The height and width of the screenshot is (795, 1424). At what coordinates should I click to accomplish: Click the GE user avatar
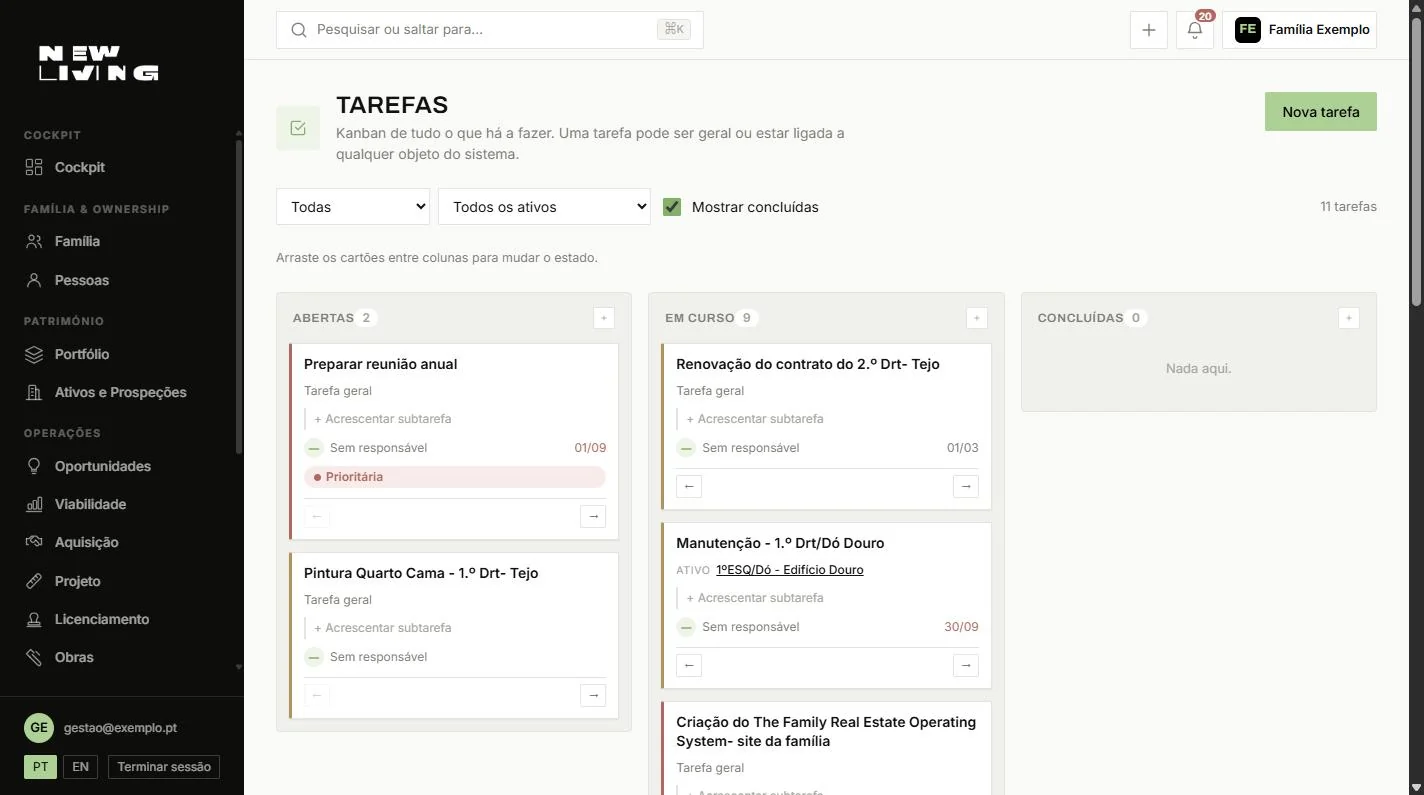click(x=39, y=728)
